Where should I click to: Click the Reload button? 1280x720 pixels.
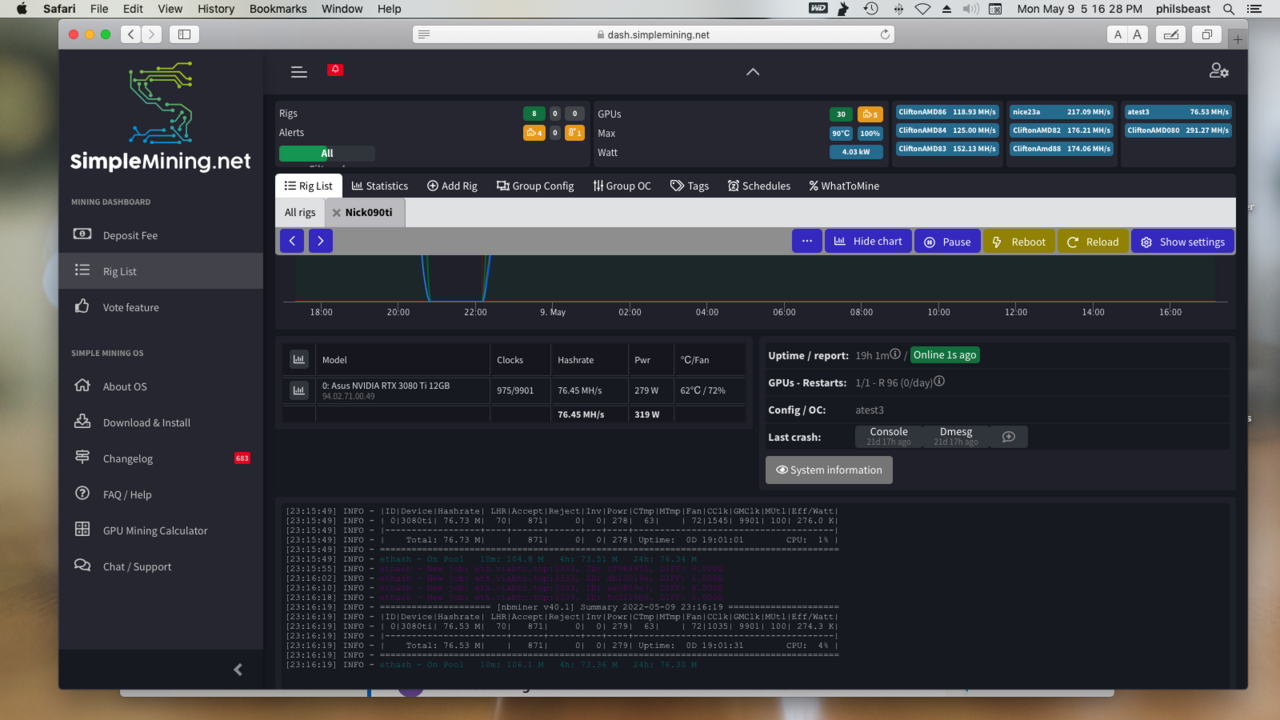click(1093, 241)
